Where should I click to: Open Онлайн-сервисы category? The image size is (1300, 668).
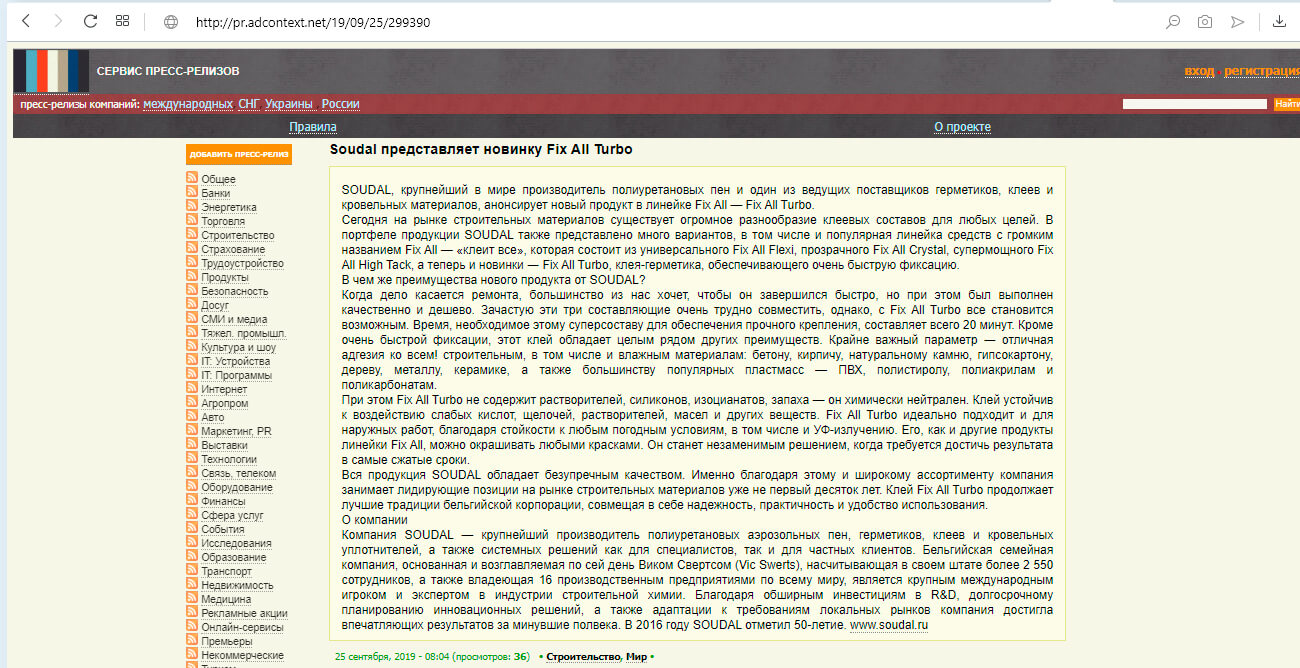[x=242, y=628]
